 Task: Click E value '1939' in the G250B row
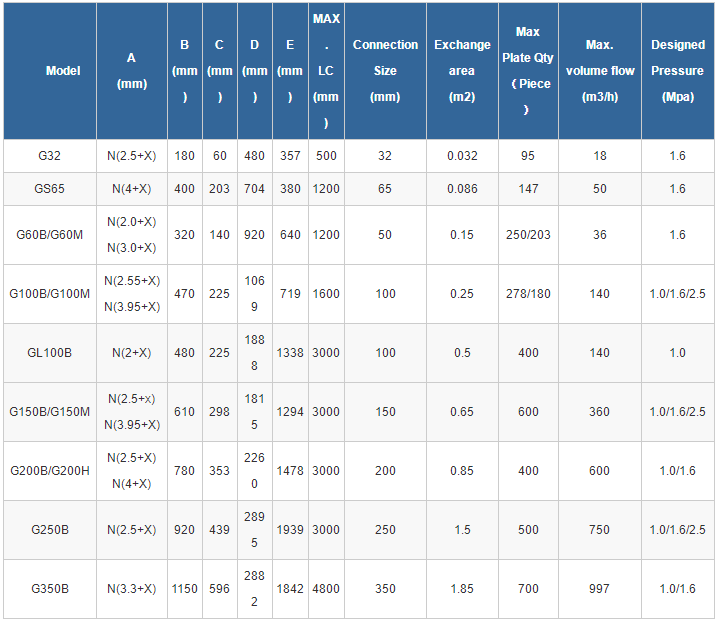[290, 530]
